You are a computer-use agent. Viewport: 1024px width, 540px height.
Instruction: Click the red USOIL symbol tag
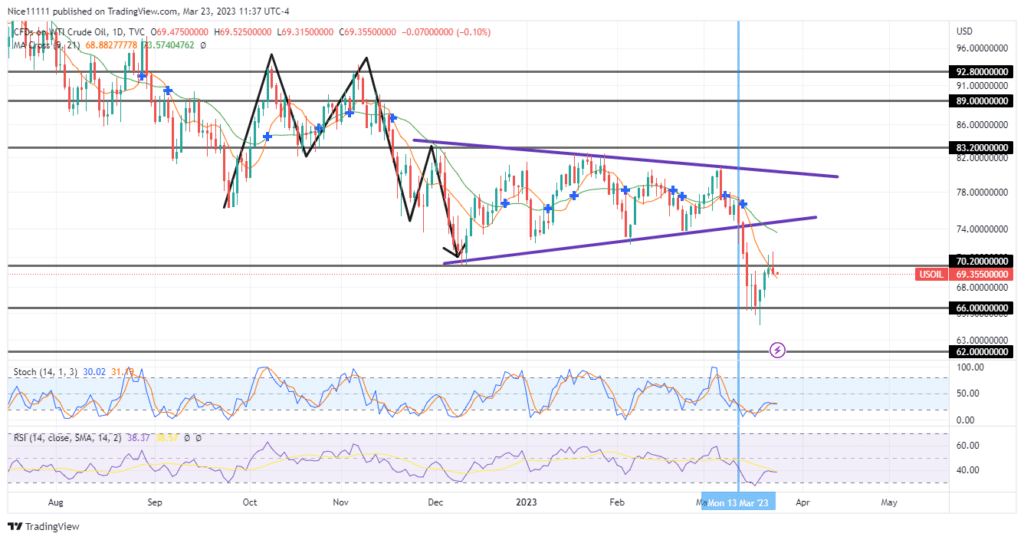point(931,274)
